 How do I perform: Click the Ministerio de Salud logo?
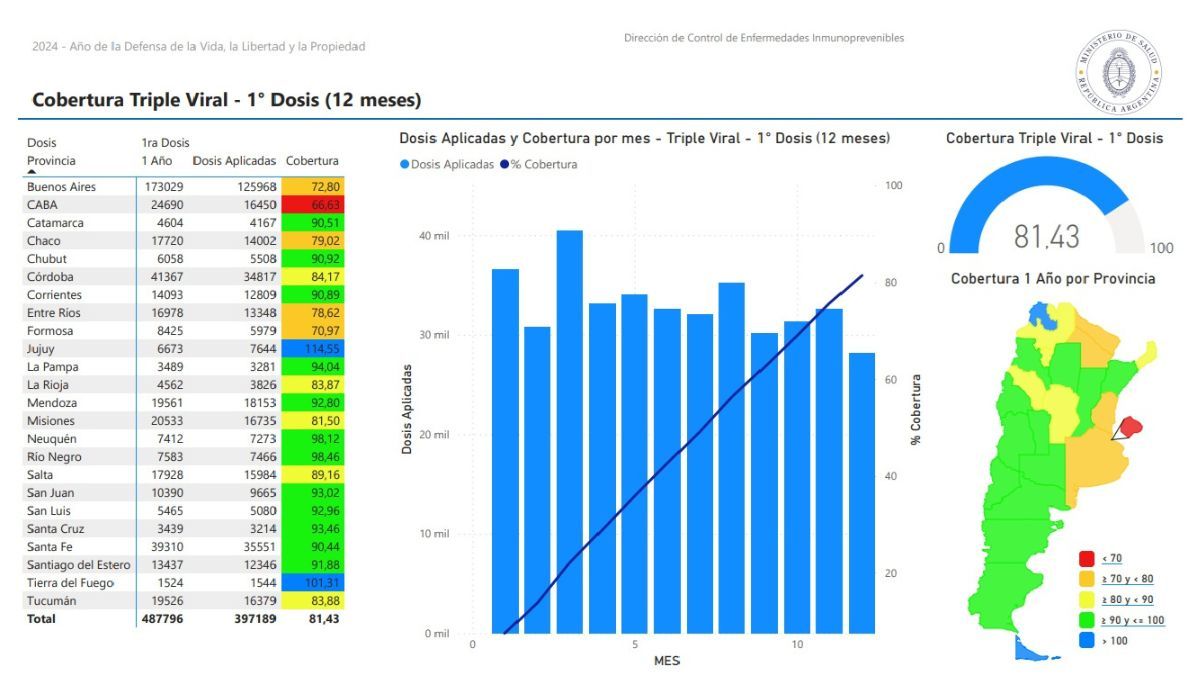point(1119,71)
